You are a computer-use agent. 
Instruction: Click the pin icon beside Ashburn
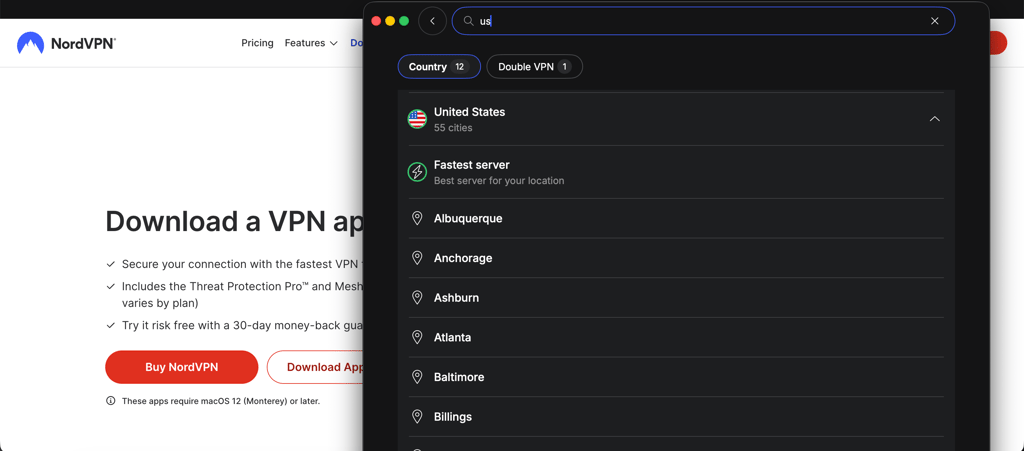click(417, 298)
